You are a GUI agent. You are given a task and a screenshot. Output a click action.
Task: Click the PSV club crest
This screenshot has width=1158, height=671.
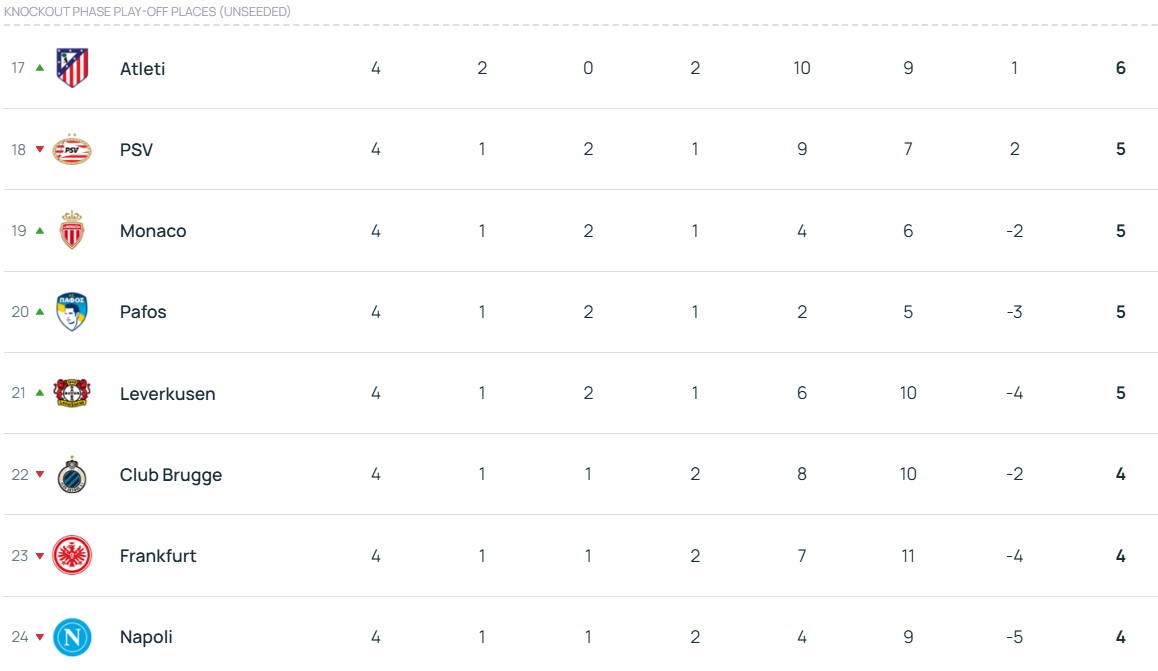coord(72,149)
